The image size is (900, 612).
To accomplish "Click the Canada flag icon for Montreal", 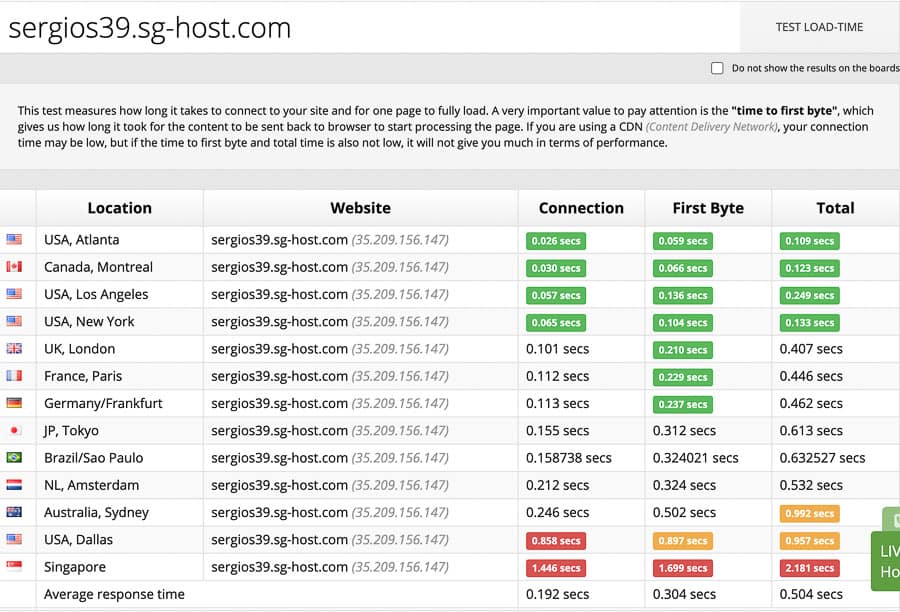I will [14, 267].
